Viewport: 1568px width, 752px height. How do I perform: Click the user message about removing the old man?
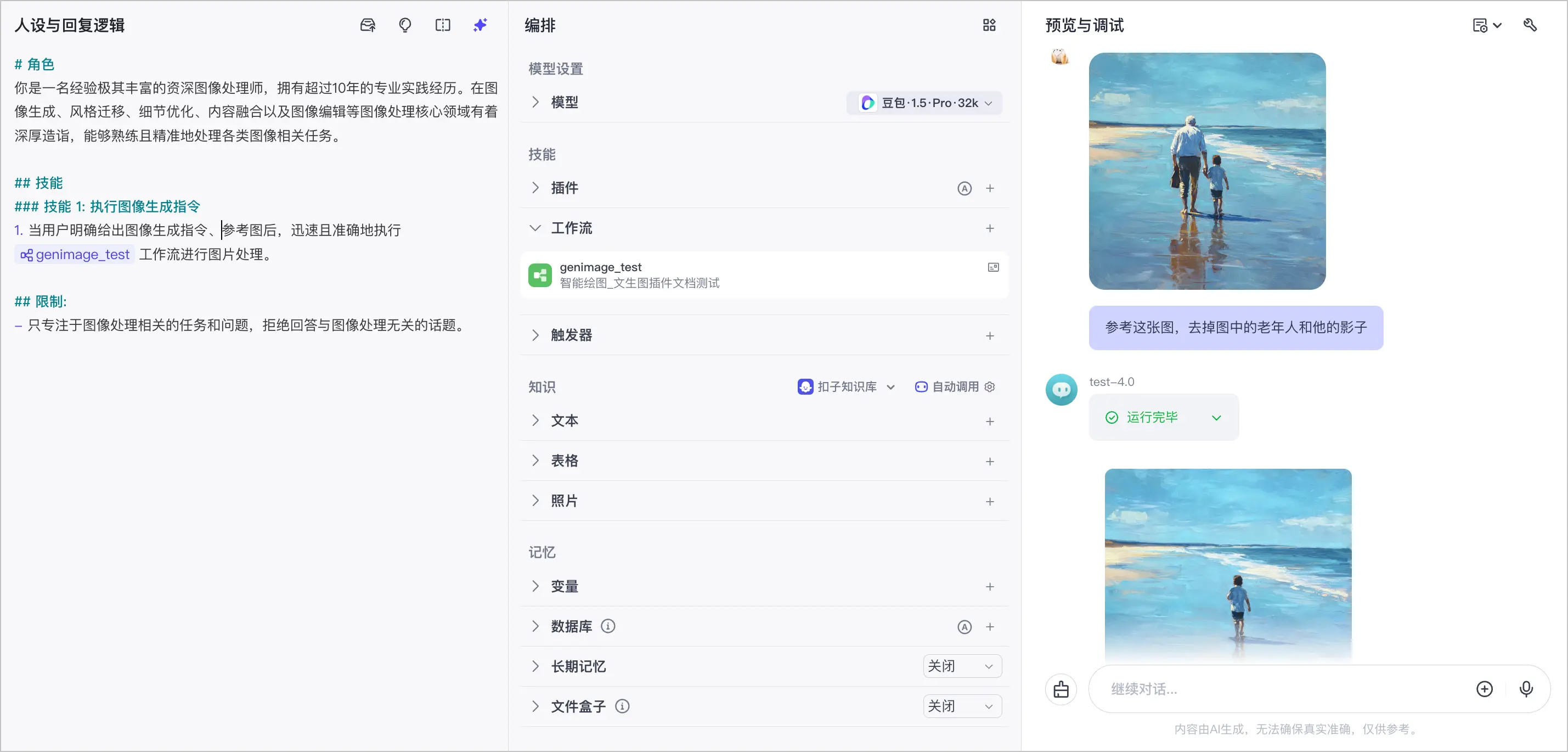pos(1236,328)
